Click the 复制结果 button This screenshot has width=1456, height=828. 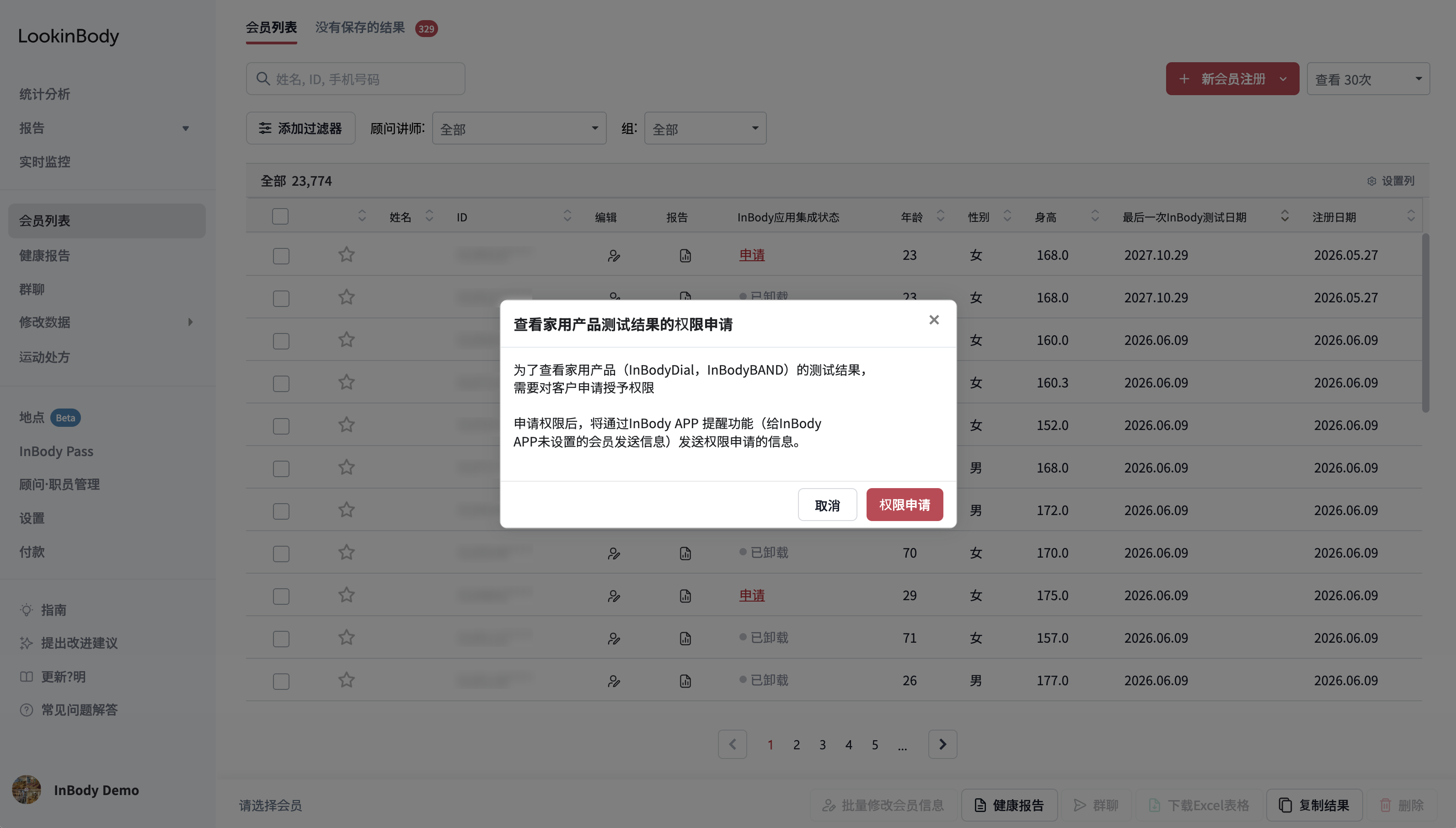pyautogui.click(x=1314, y=805)
